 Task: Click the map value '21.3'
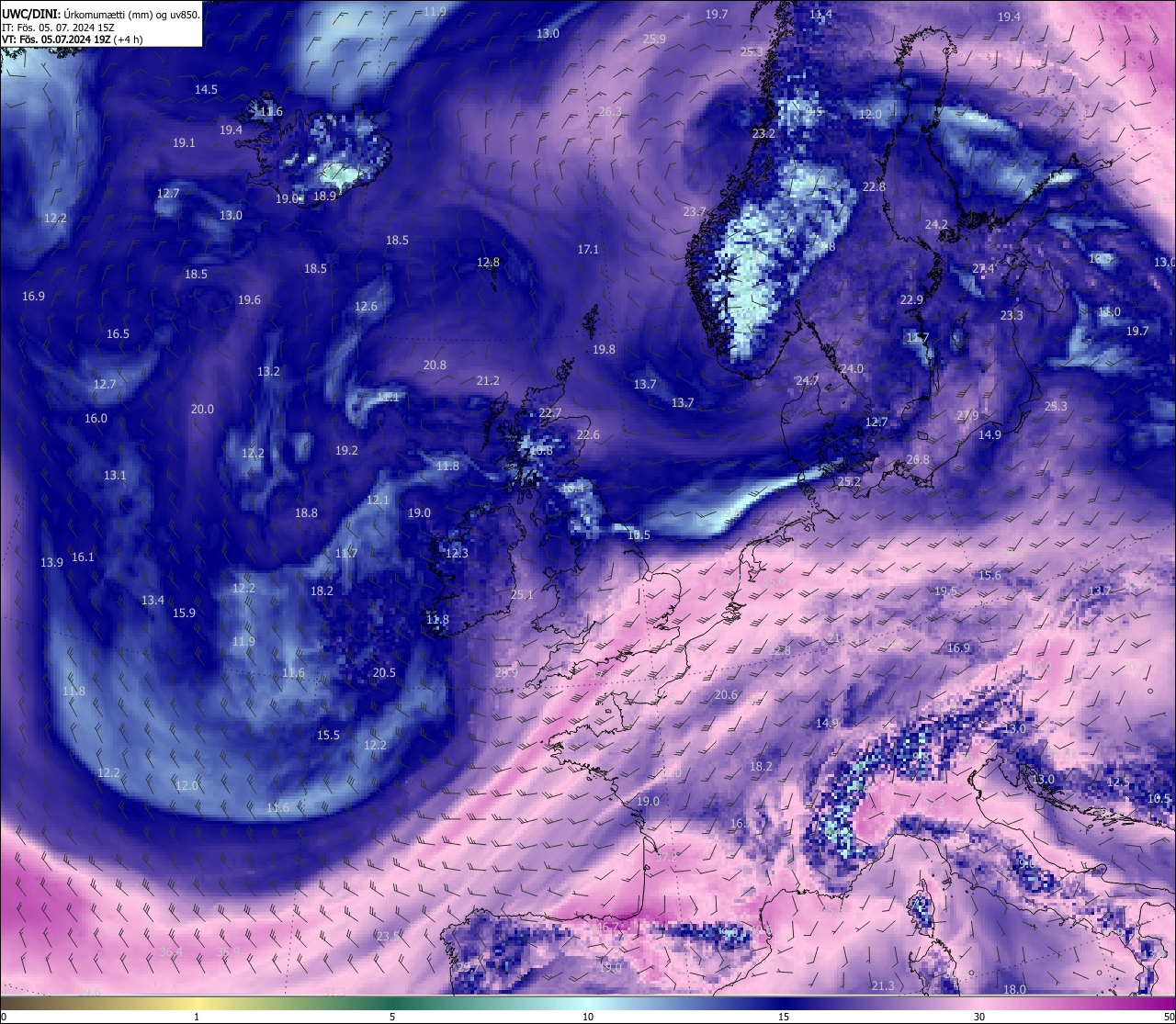coord(883,986)
